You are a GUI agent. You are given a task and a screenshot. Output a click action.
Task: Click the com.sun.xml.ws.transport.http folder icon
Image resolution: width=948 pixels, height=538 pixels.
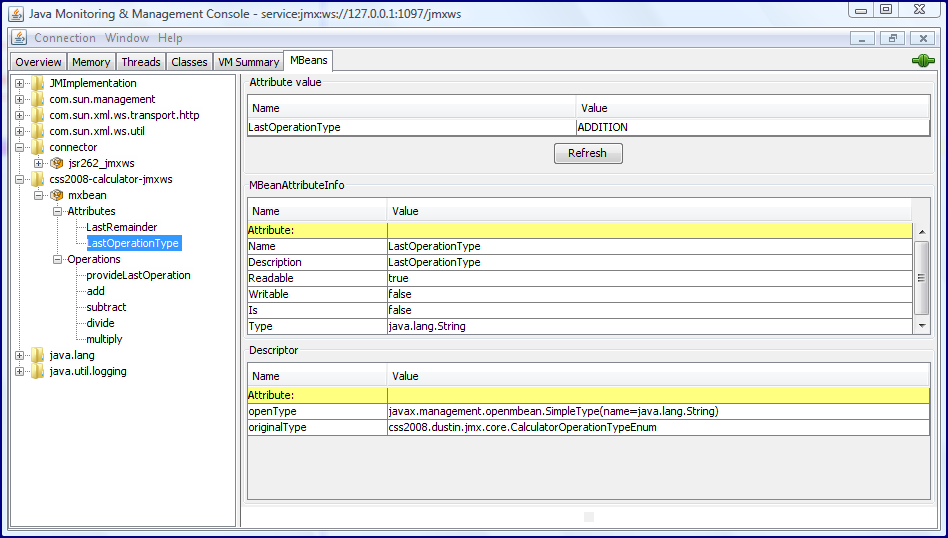click(38, 115)
